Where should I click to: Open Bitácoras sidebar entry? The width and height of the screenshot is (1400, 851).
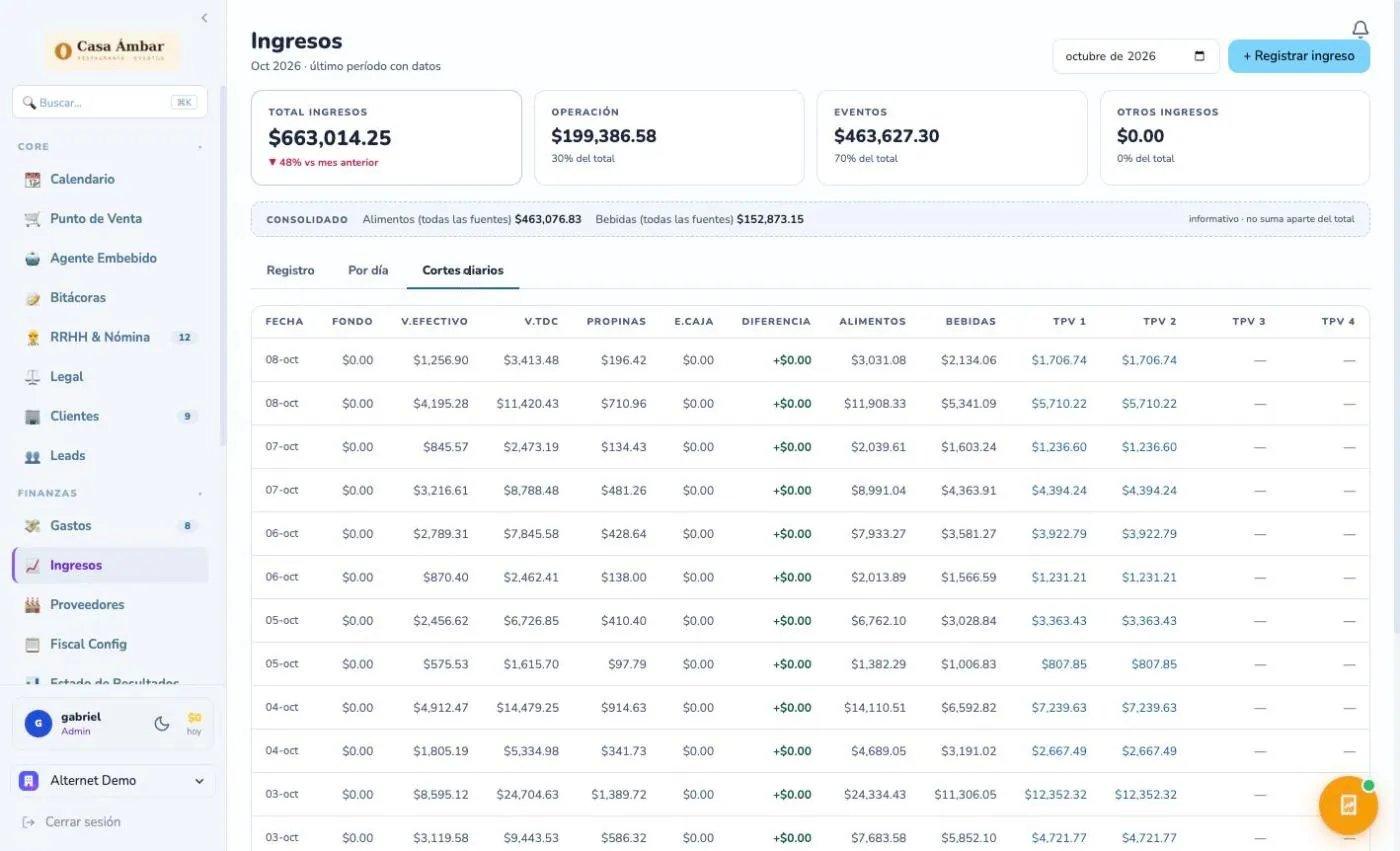(110, 298)
